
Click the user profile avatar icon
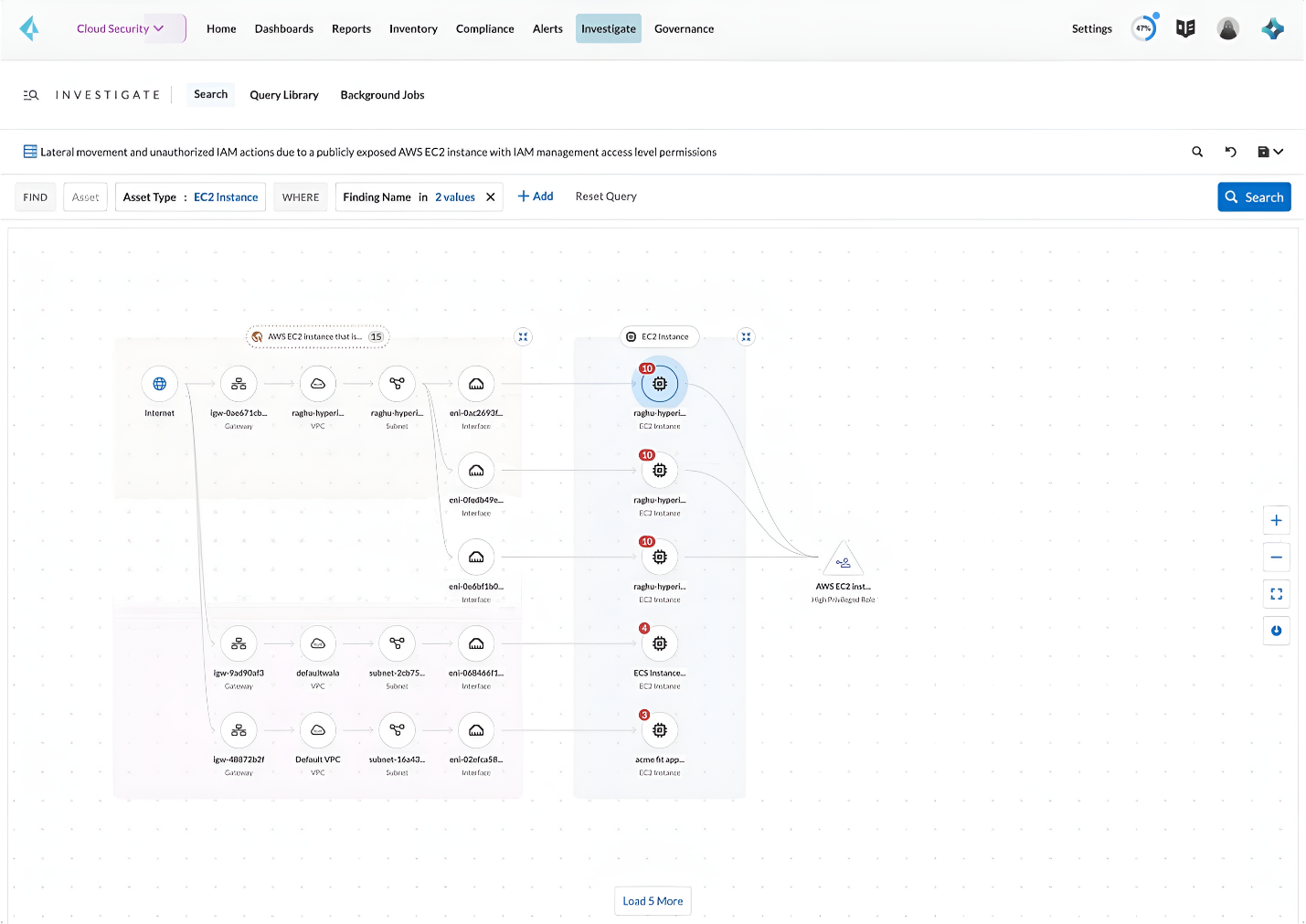(1228, 28)
